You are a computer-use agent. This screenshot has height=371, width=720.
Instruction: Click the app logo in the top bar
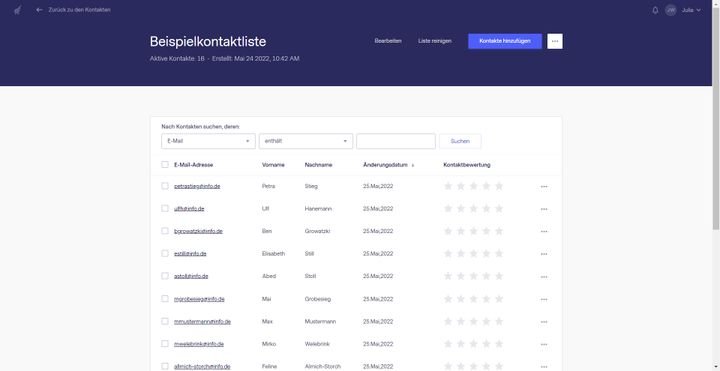click(x=17, y=10)
